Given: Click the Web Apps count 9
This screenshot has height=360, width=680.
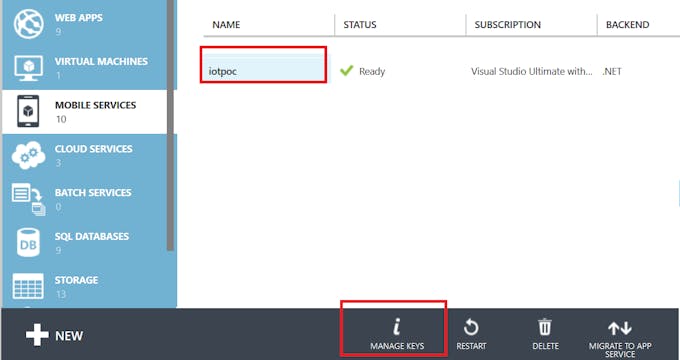Looking at the screenshot, I should point(58,32).
